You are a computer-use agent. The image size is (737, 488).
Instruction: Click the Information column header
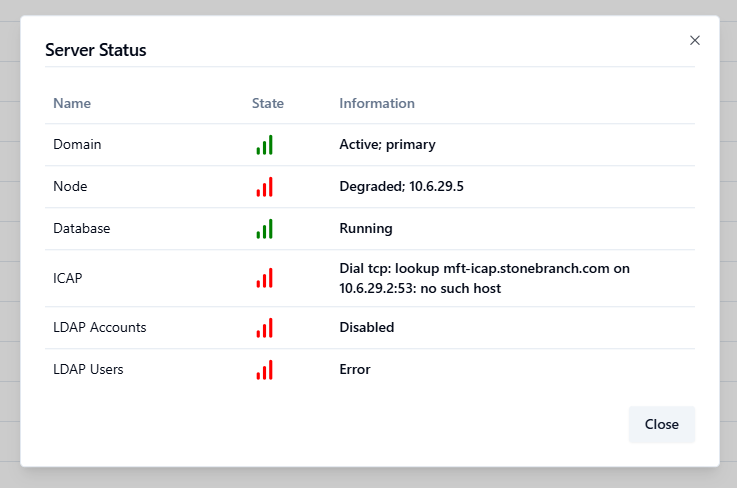click(377, 103)
